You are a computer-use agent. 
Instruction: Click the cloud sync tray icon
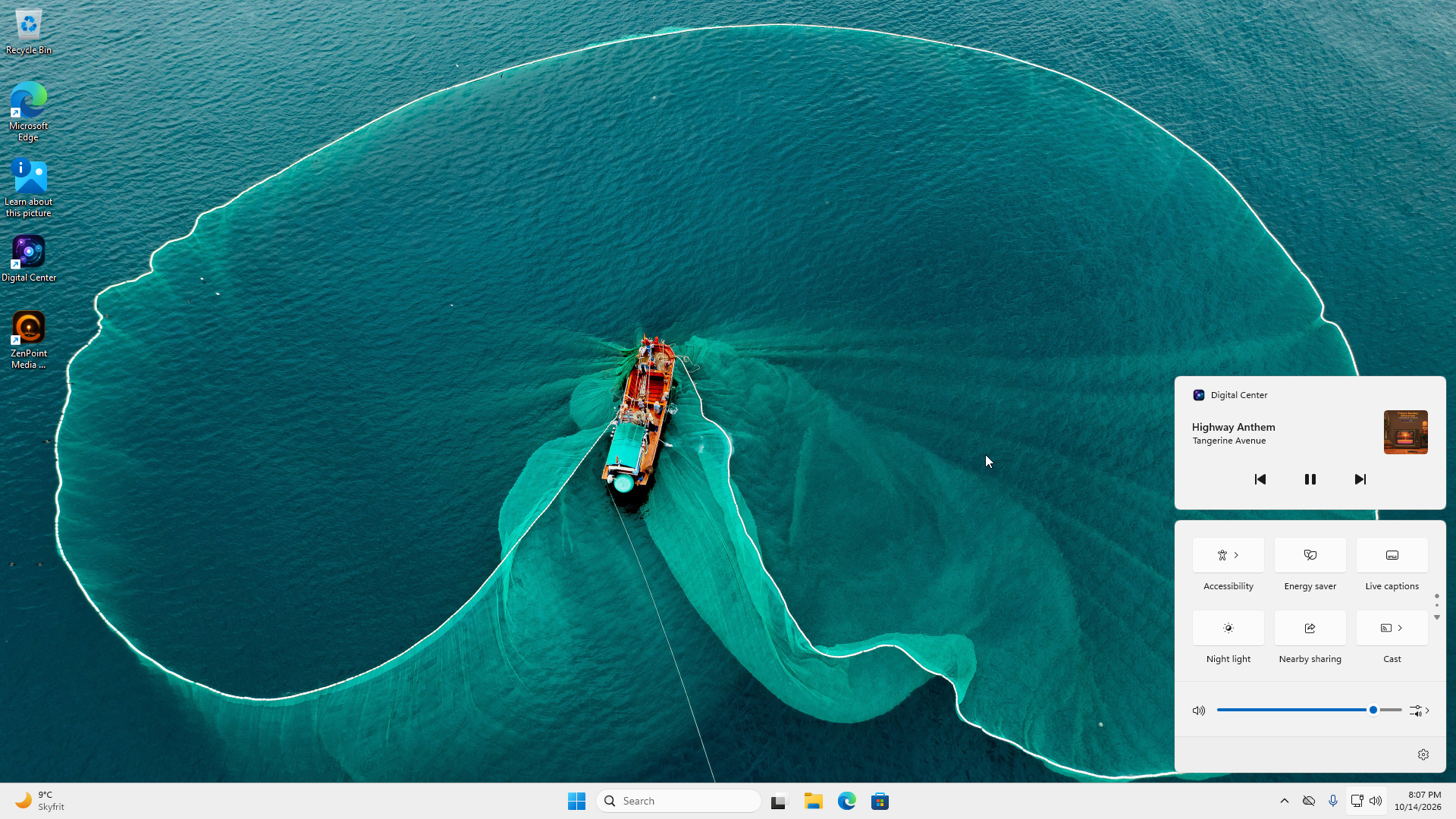point(1309,801)
